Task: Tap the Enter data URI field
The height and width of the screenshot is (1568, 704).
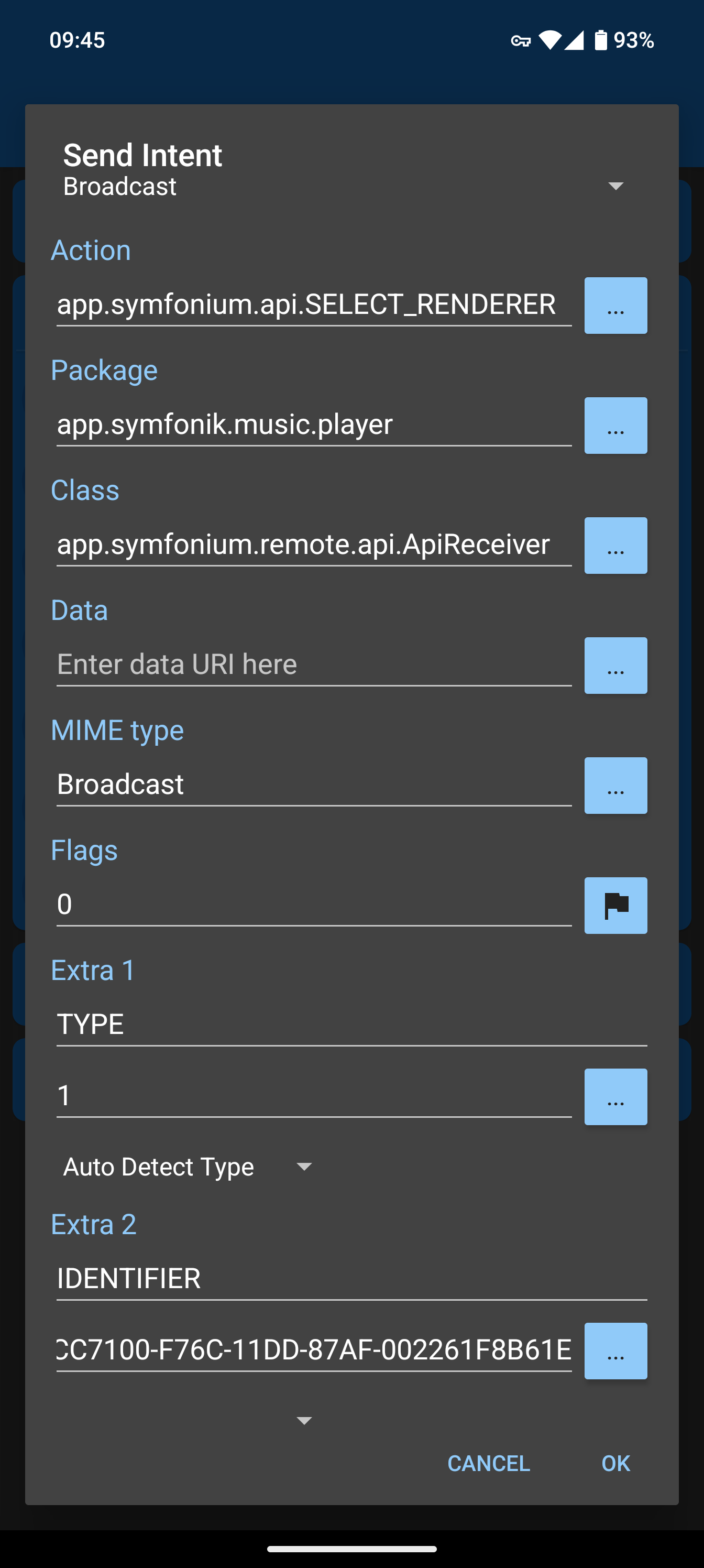Action: click(x=313, y=665)
